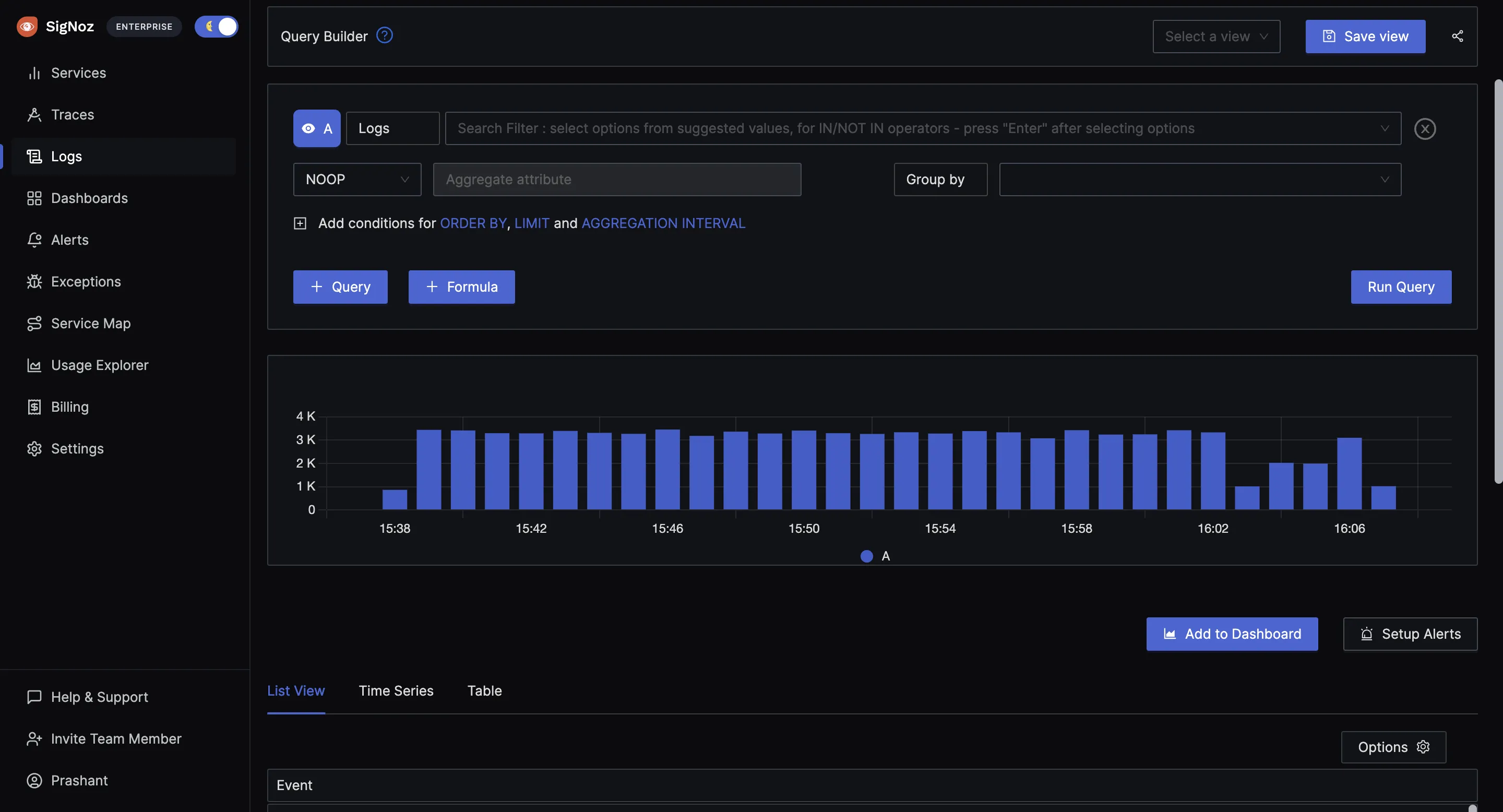1503x812 pixels.
Task: Click the page vertical scrollbar
Action: coord(1498,281)
